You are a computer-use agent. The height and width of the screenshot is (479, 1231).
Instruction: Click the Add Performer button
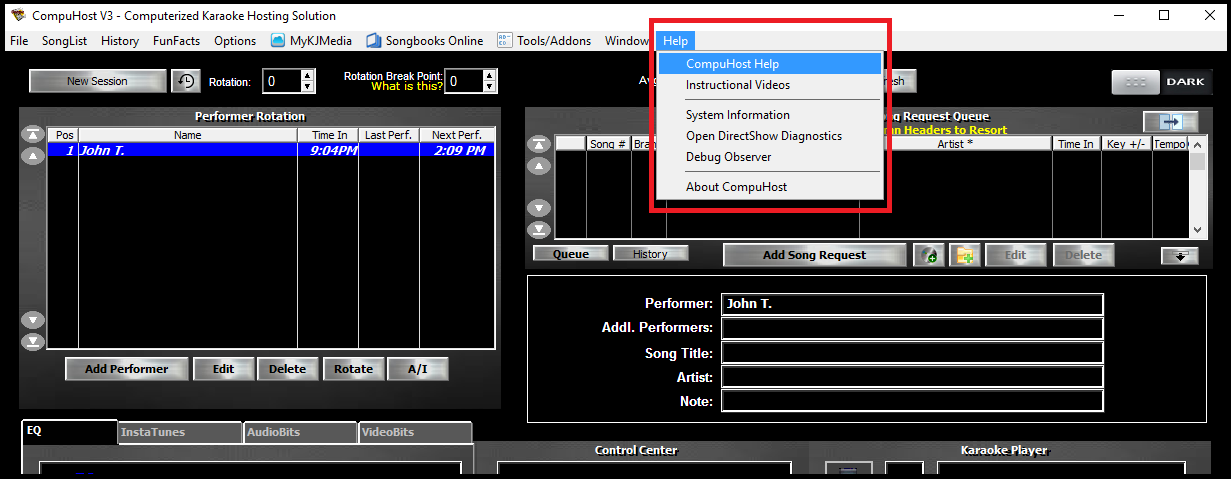[126, 369]
